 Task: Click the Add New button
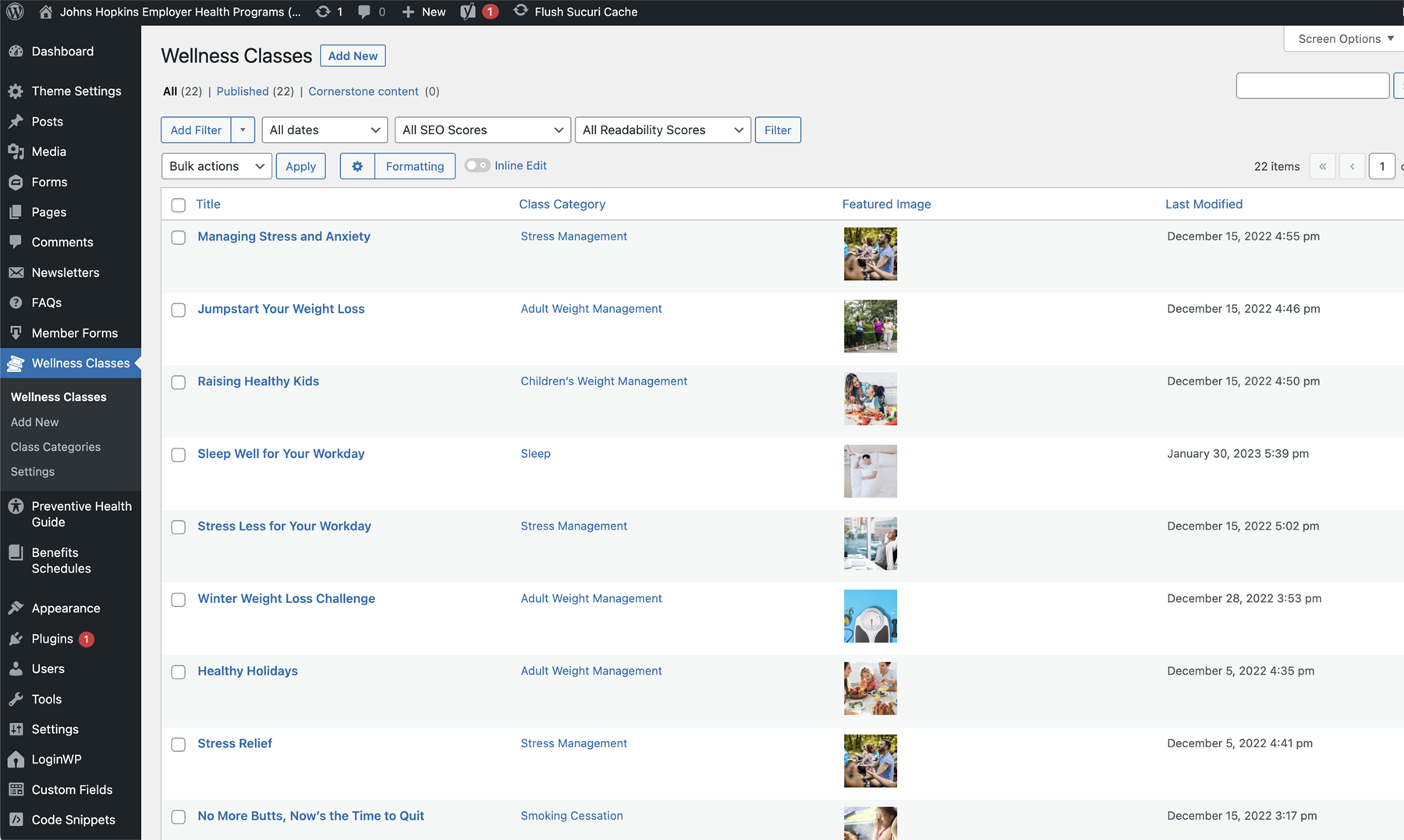tap(353, 55)
